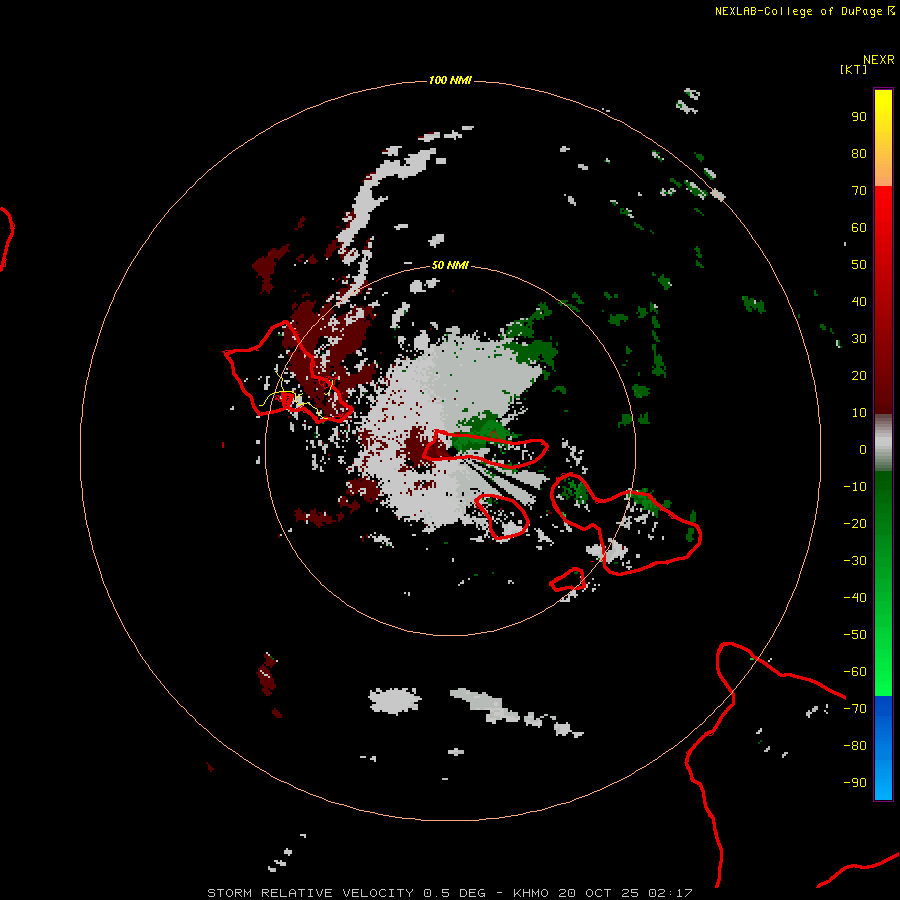The height and width of the screenshot is (900, 900).
Task: Click the 60 value on the velocity scale
Action: [x=859, y=228]
